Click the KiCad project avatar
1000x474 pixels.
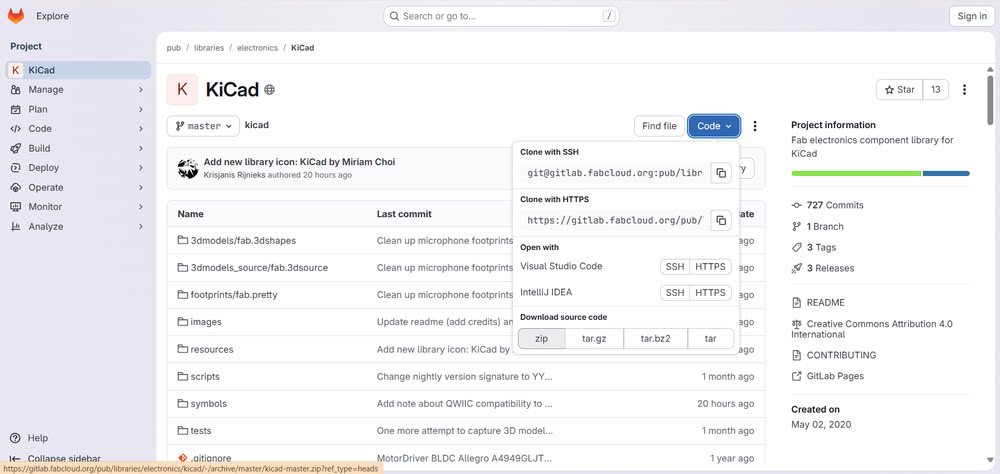[x=182, y=90]
